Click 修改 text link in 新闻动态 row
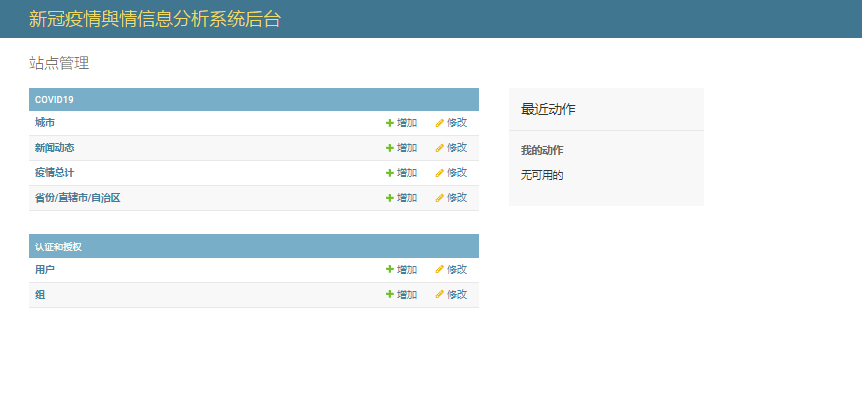This screenshot has width=862, height=398. 457,147
